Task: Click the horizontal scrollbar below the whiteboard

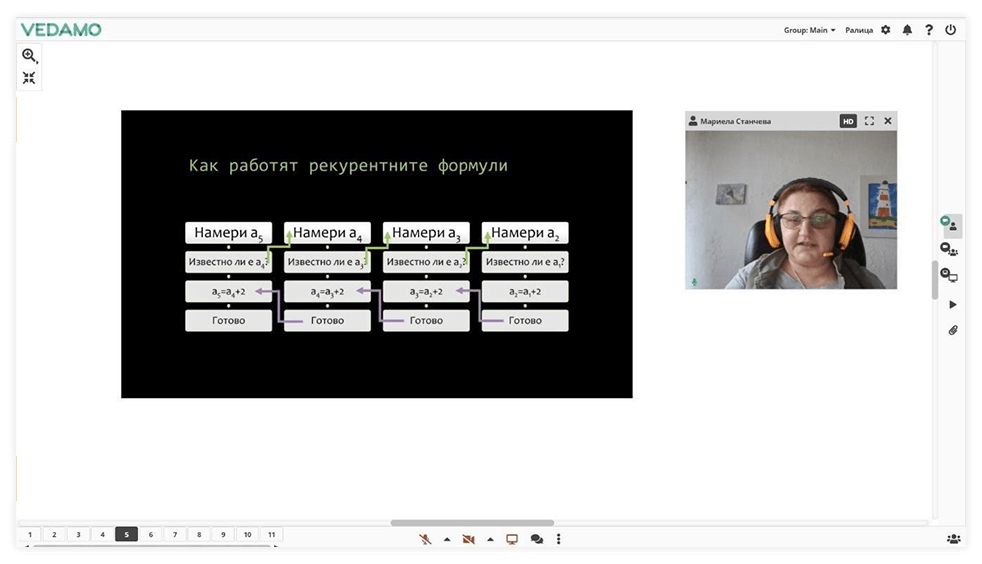Action: (472, 522)
